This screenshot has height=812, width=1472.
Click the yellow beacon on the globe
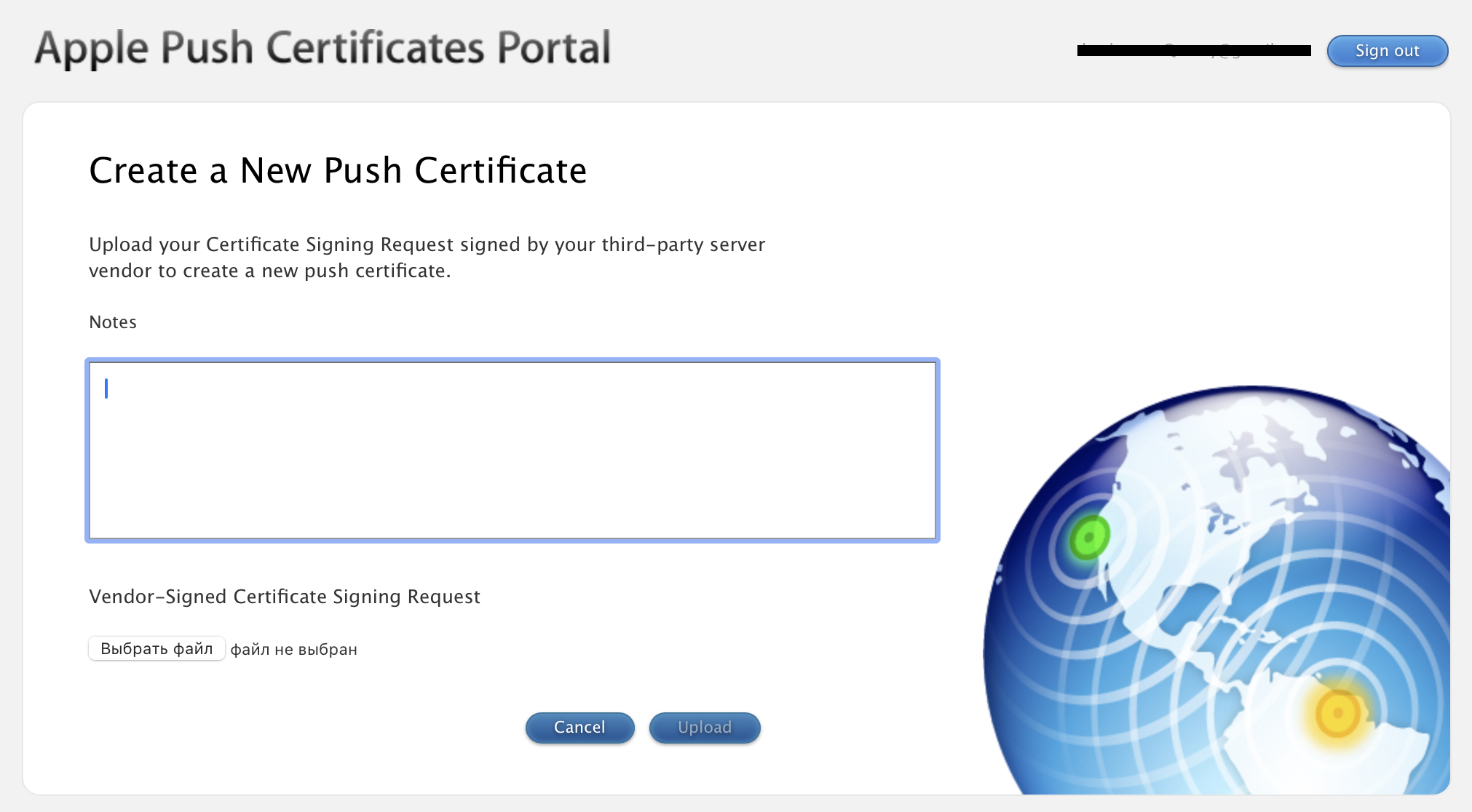[1338, 714]
